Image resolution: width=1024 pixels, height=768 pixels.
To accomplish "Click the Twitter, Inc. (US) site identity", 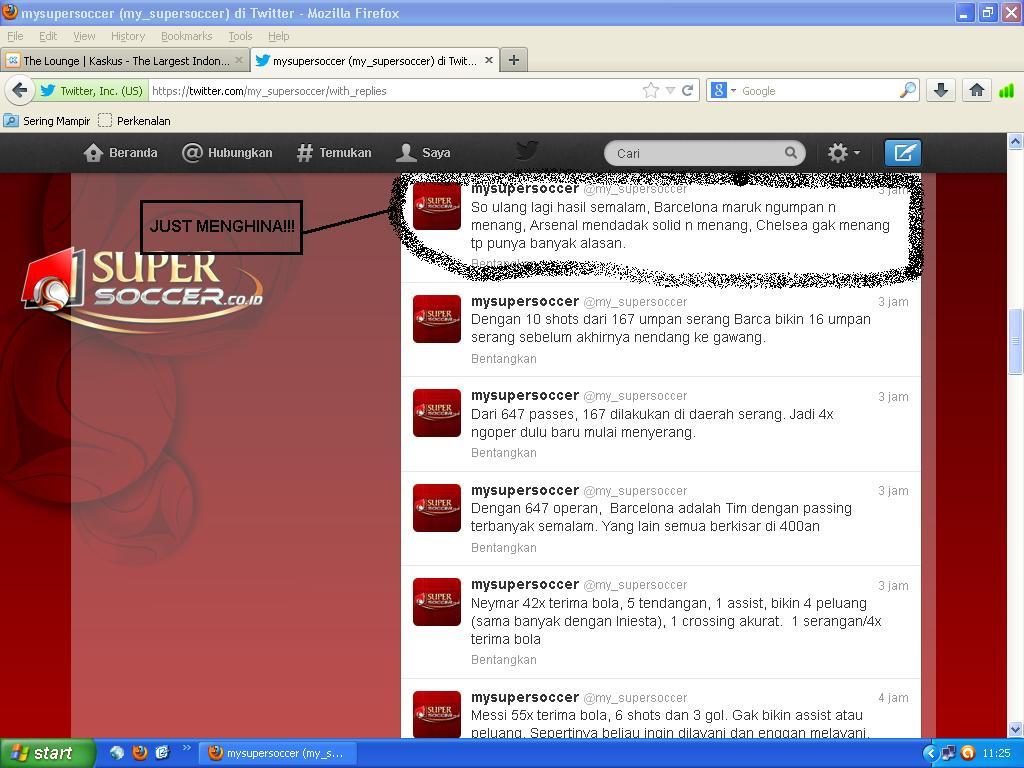I will click(x=92, y=90).
